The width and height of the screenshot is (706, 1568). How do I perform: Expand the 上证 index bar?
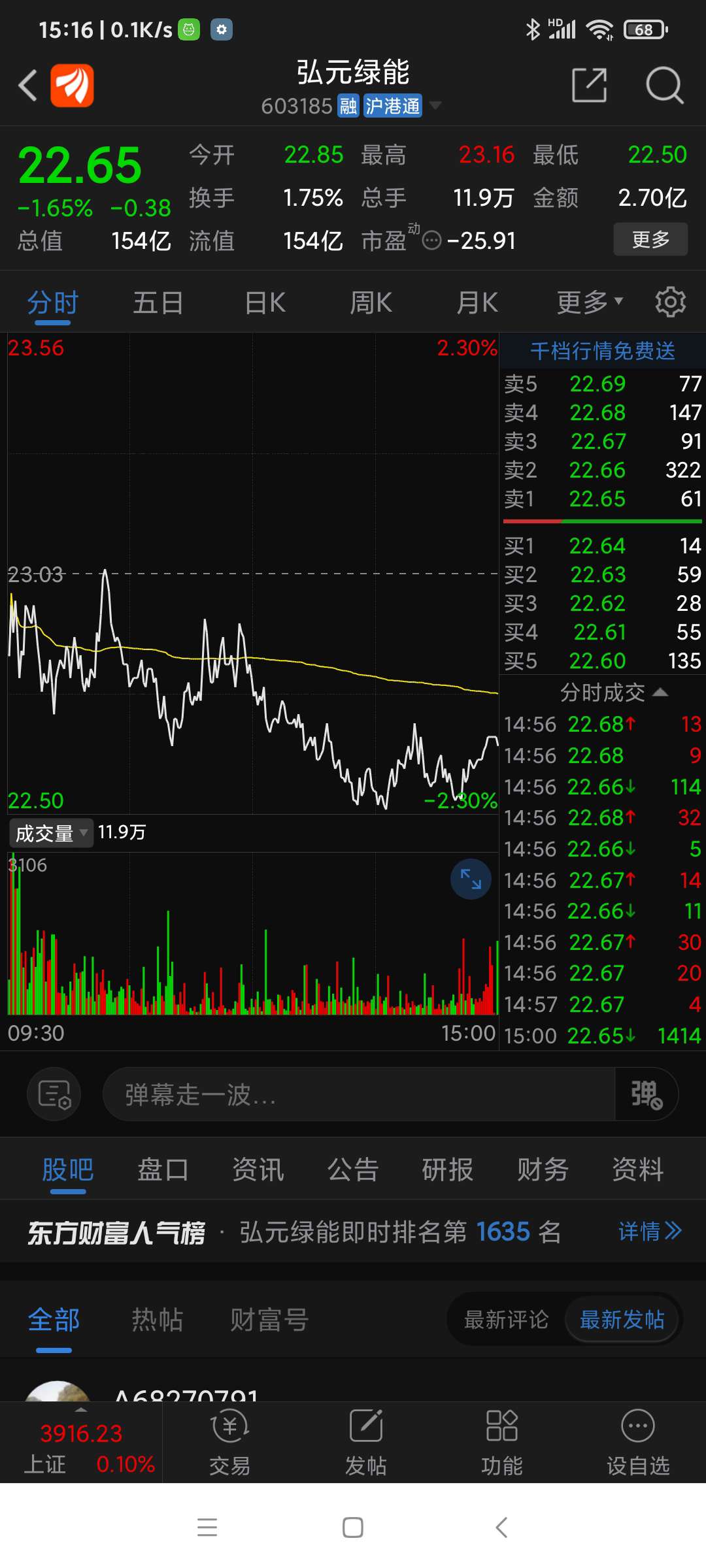81,1443
